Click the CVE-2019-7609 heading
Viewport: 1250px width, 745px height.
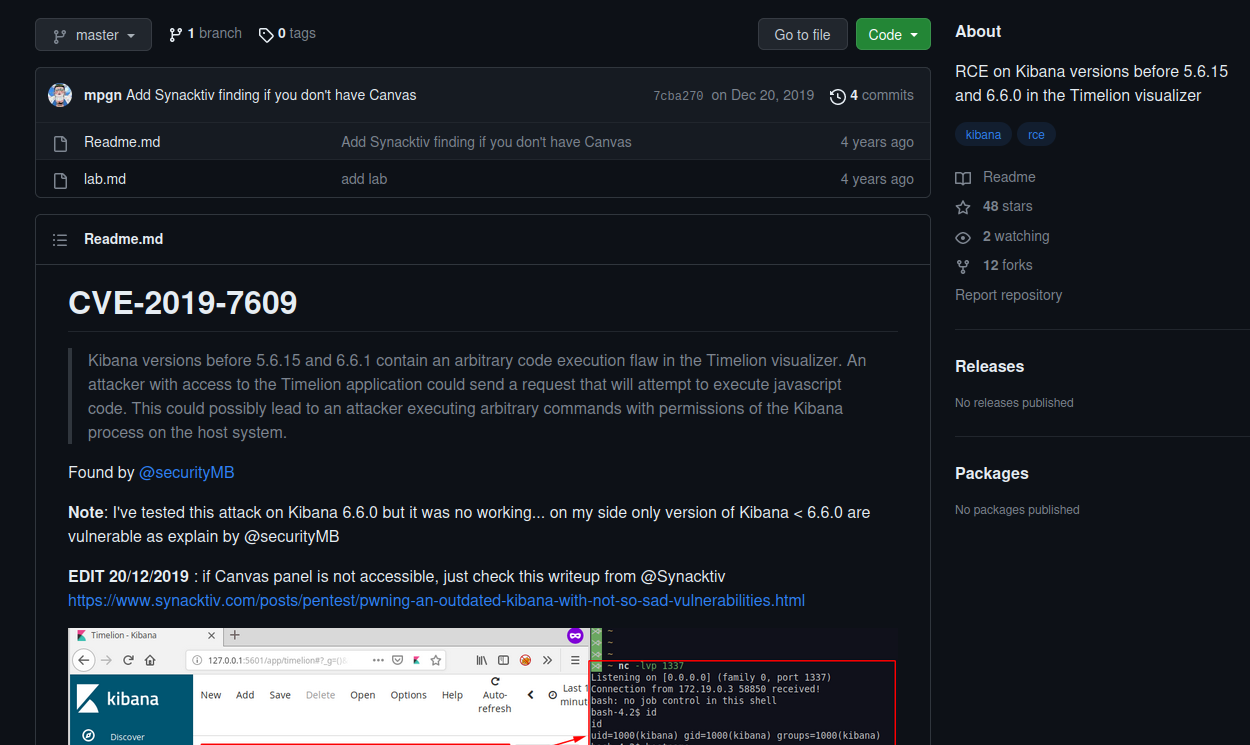click(183, 302)
